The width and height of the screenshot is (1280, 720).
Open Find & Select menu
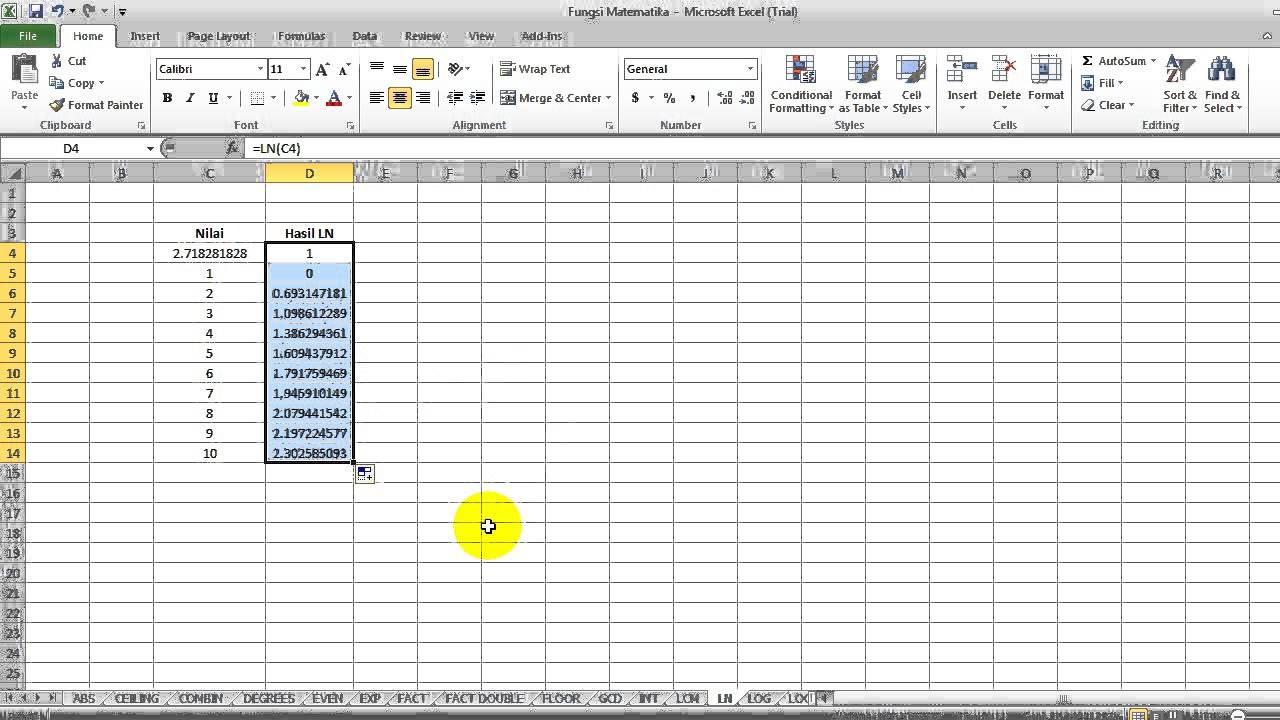point(1222,84)
